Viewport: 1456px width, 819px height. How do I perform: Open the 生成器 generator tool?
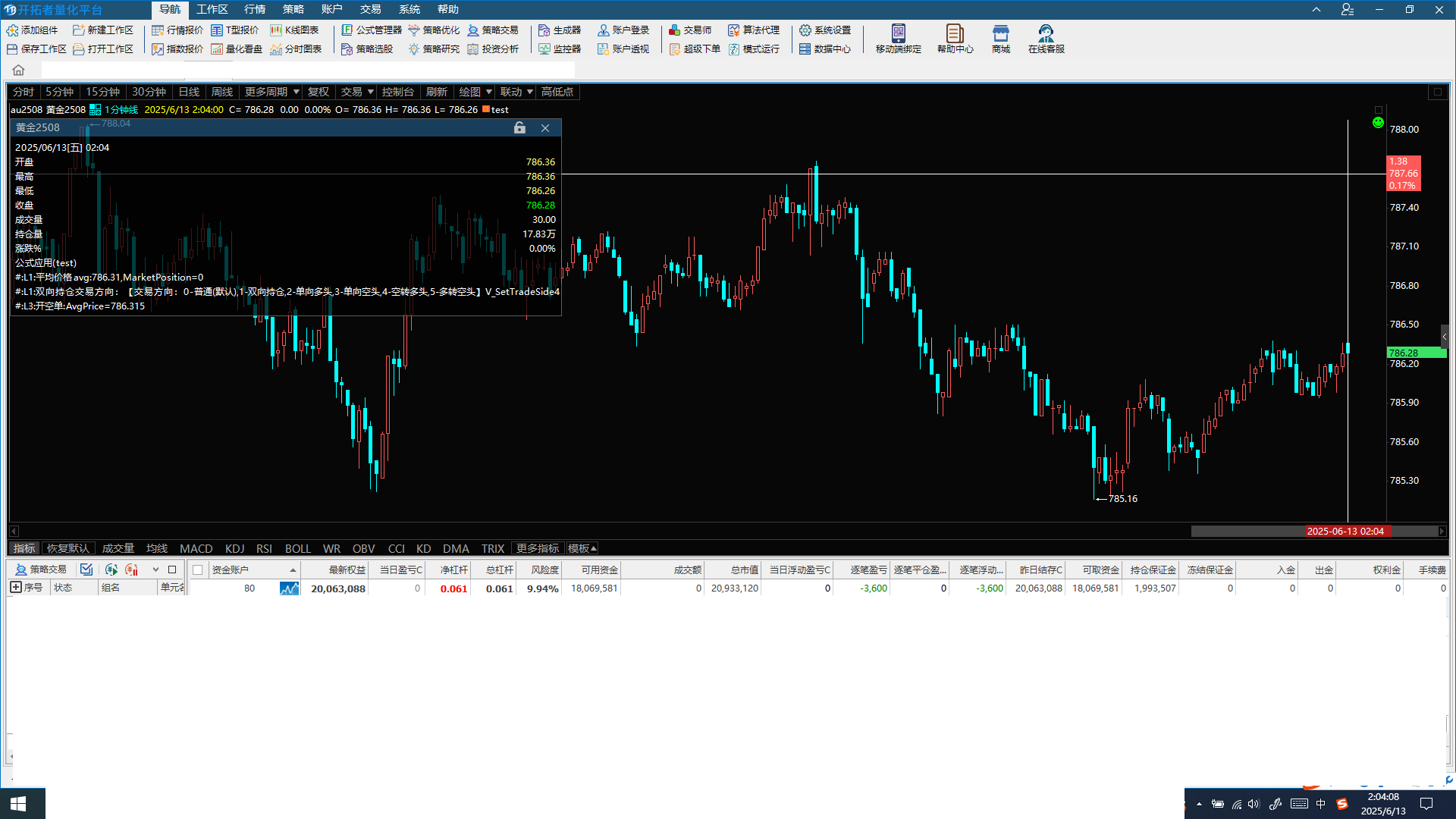pyautogui.click(x=560, y=30)
